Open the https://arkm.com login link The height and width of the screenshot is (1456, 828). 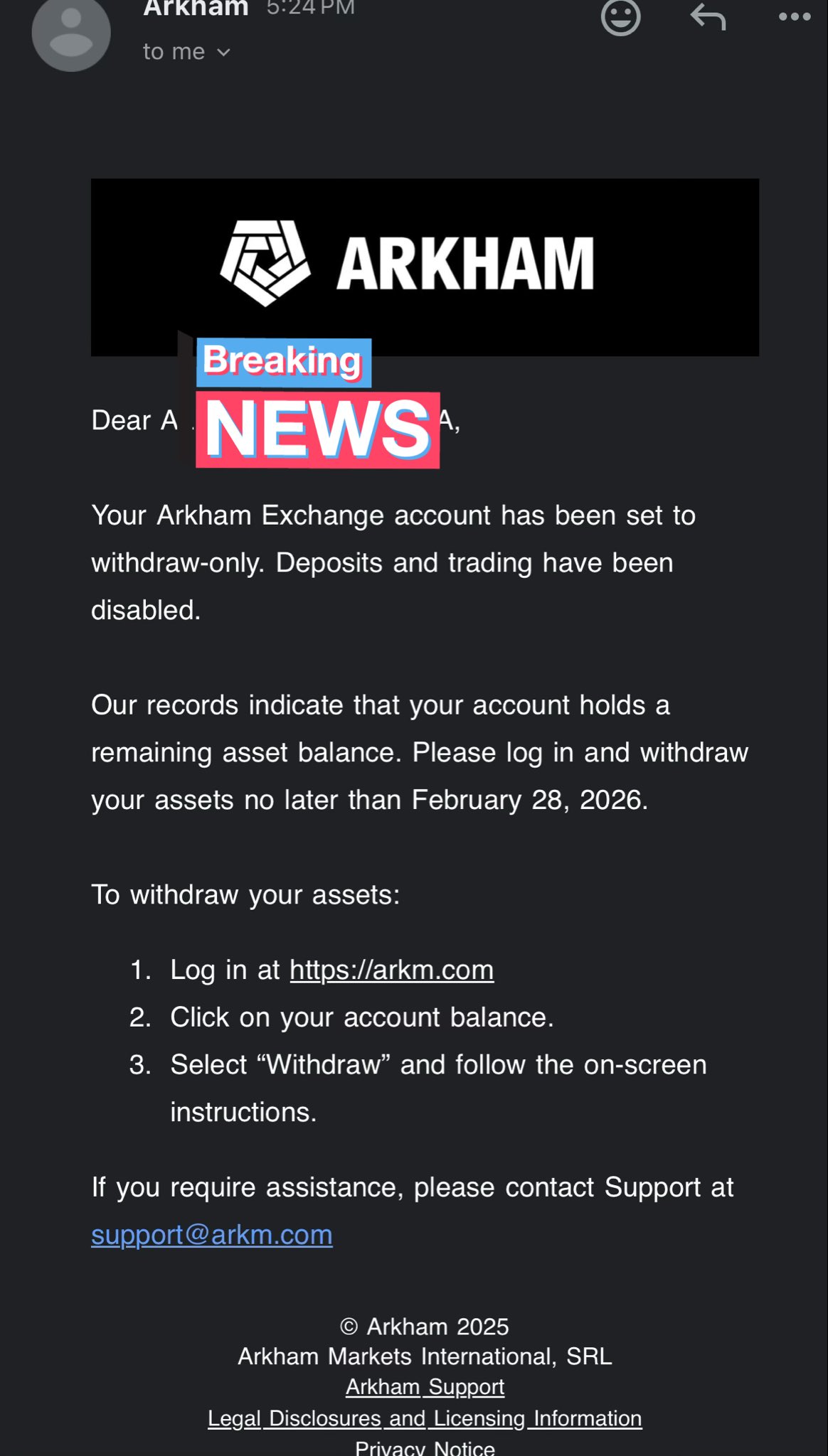coord(391,970)
